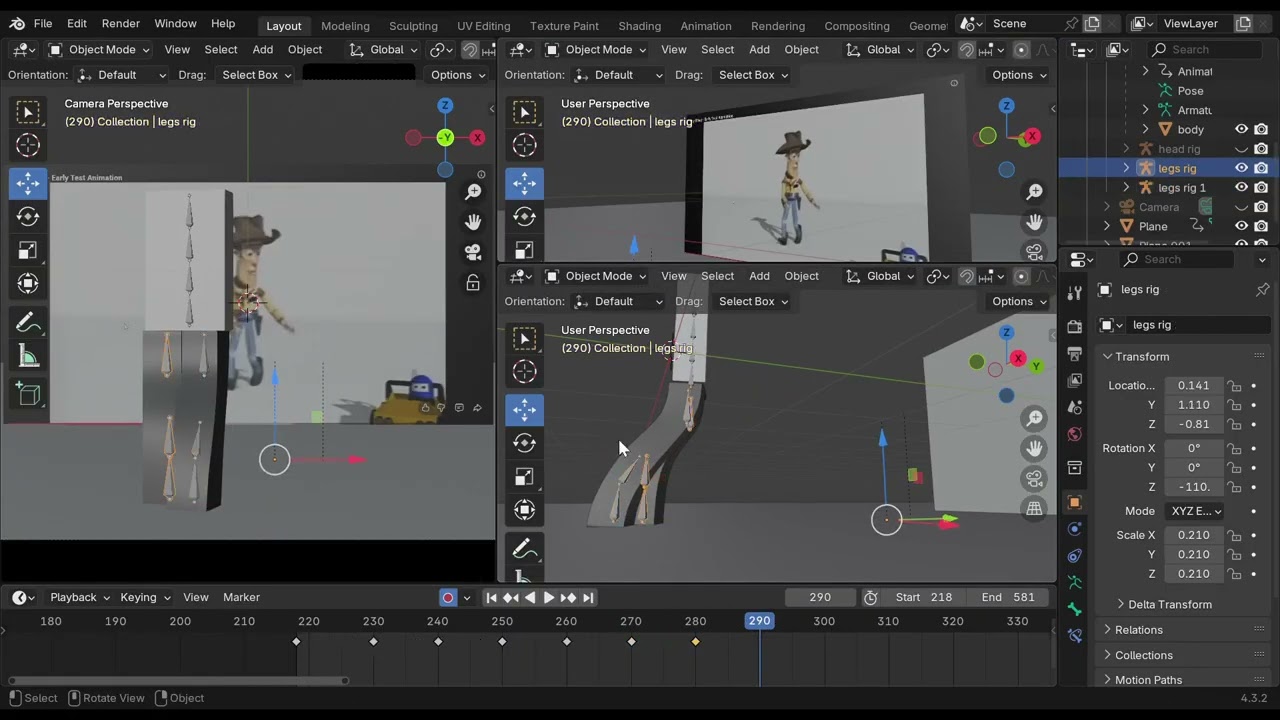This screenshot has height=720, width=1280.
Task: Collapse the Transform panel
Action: click(1141, 357)
